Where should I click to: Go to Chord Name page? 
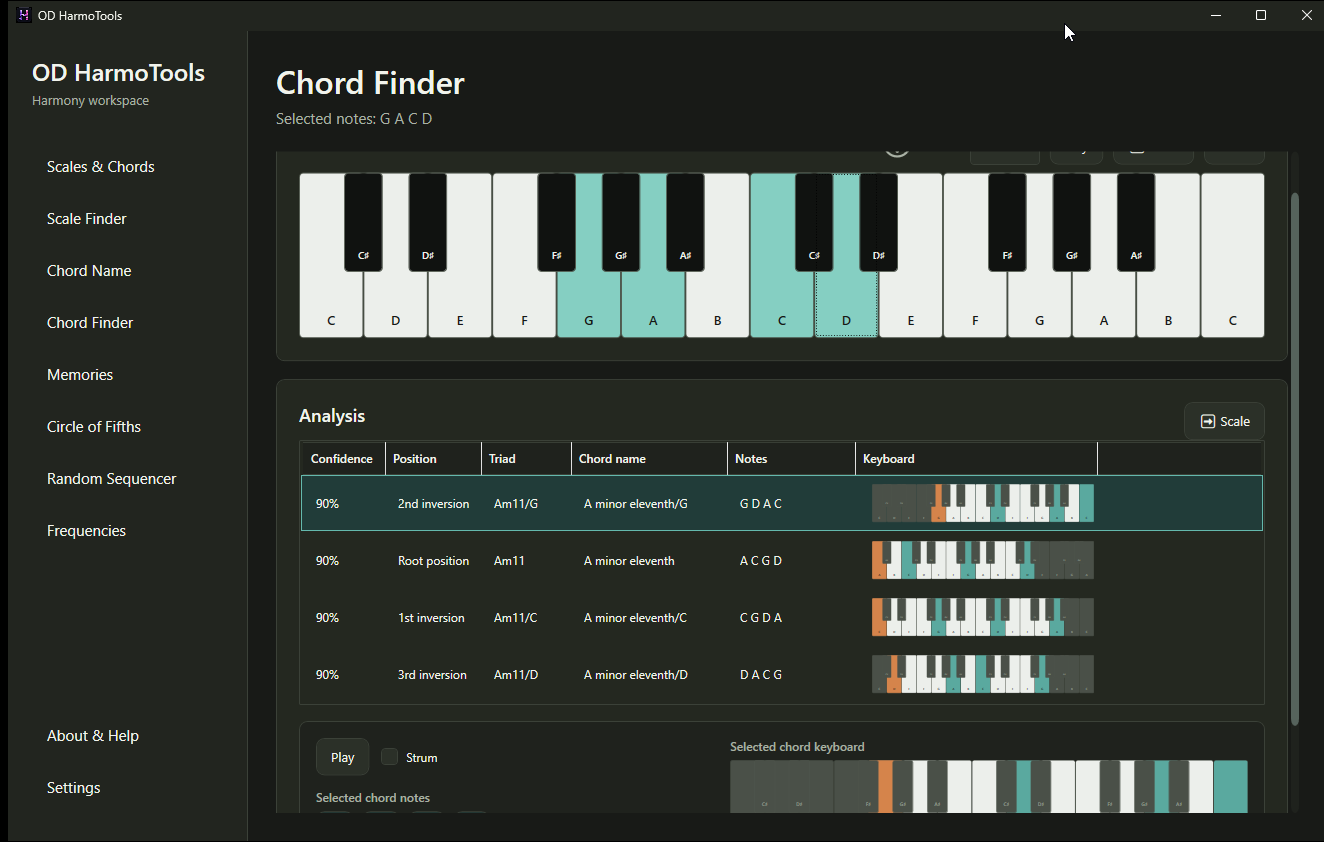[89, 271]
